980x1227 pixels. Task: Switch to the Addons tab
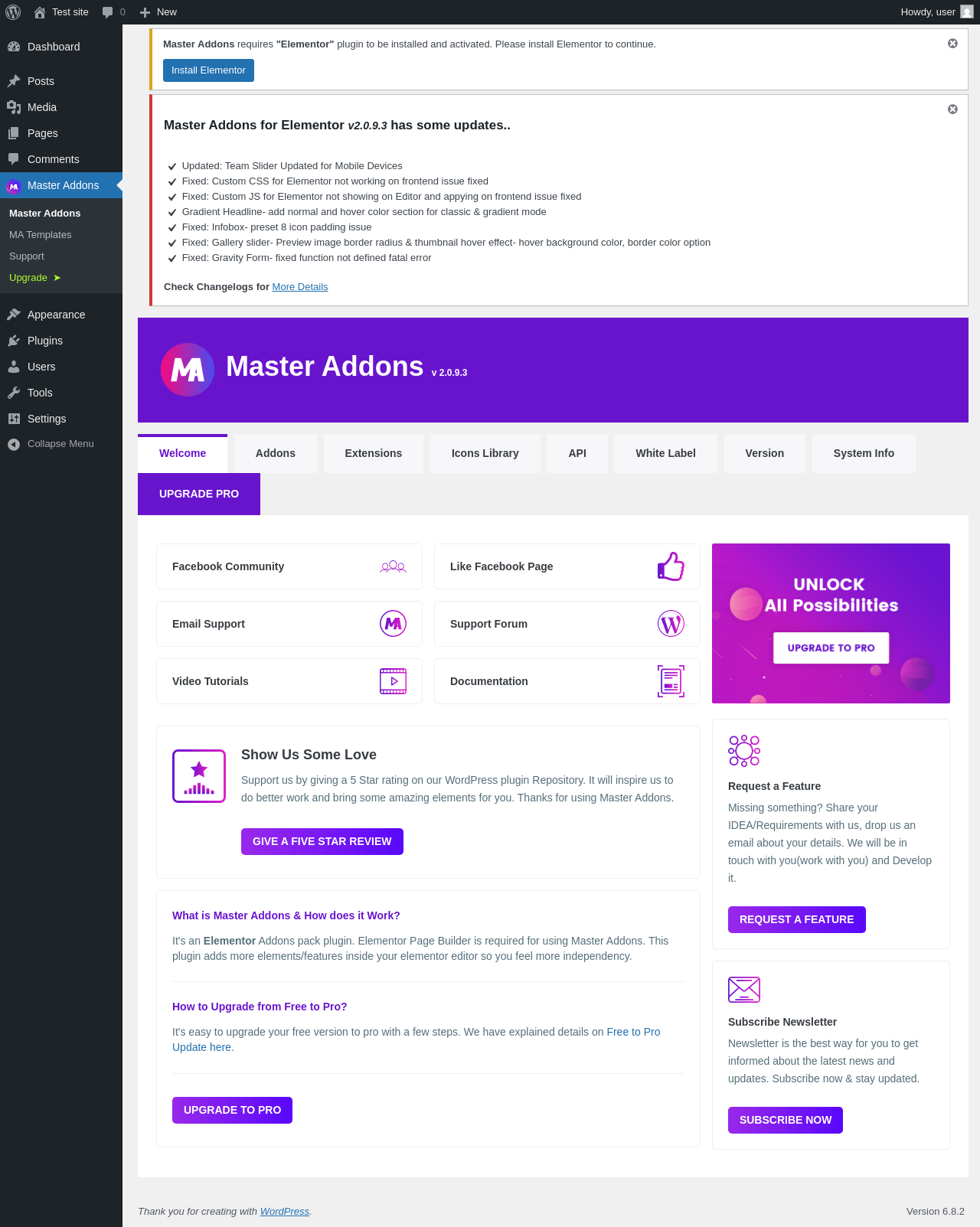click(276, 453)
